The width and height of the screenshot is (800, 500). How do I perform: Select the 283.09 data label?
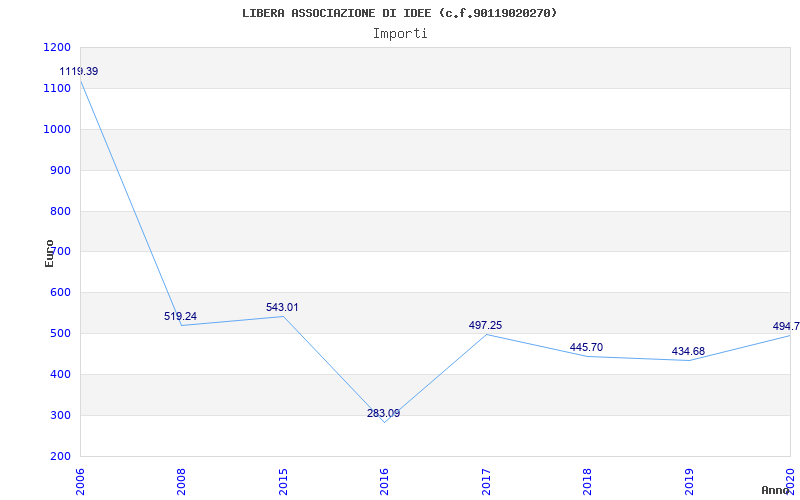point(384,413)
